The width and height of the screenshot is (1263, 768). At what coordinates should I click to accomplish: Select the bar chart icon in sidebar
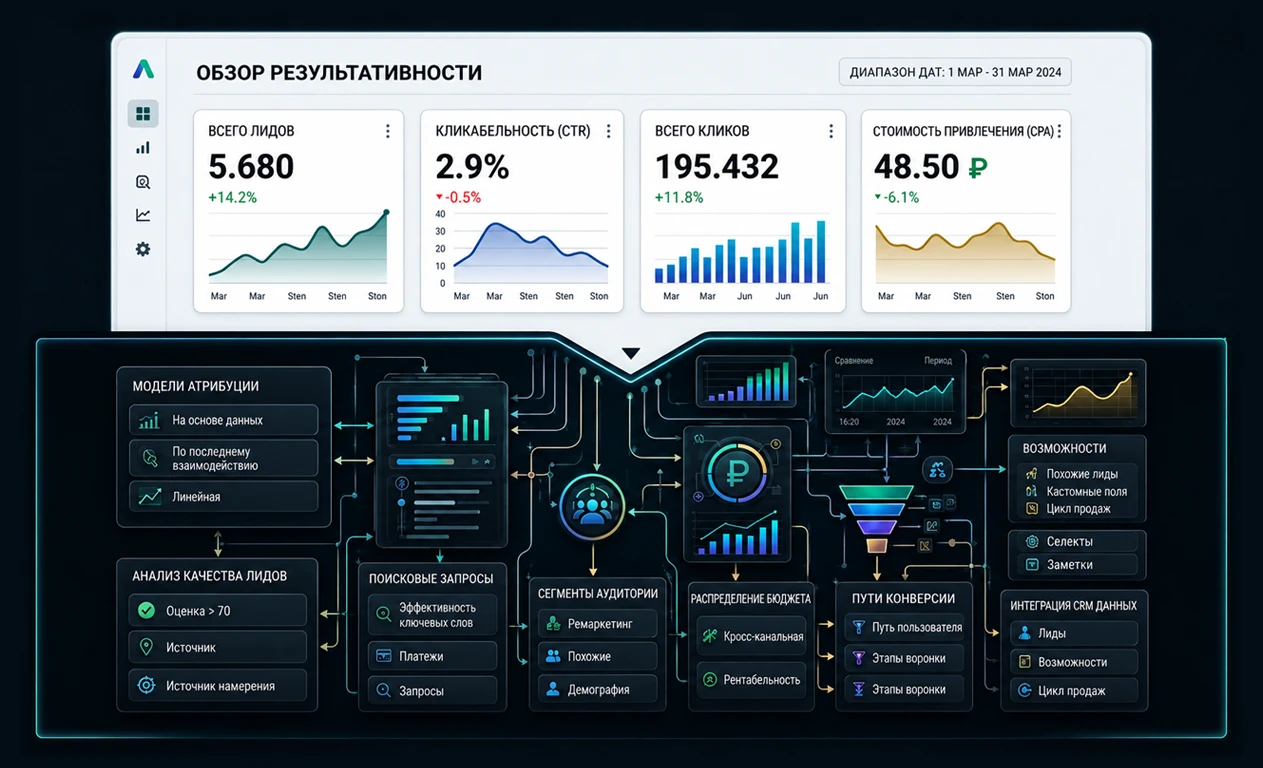(143, 148)
